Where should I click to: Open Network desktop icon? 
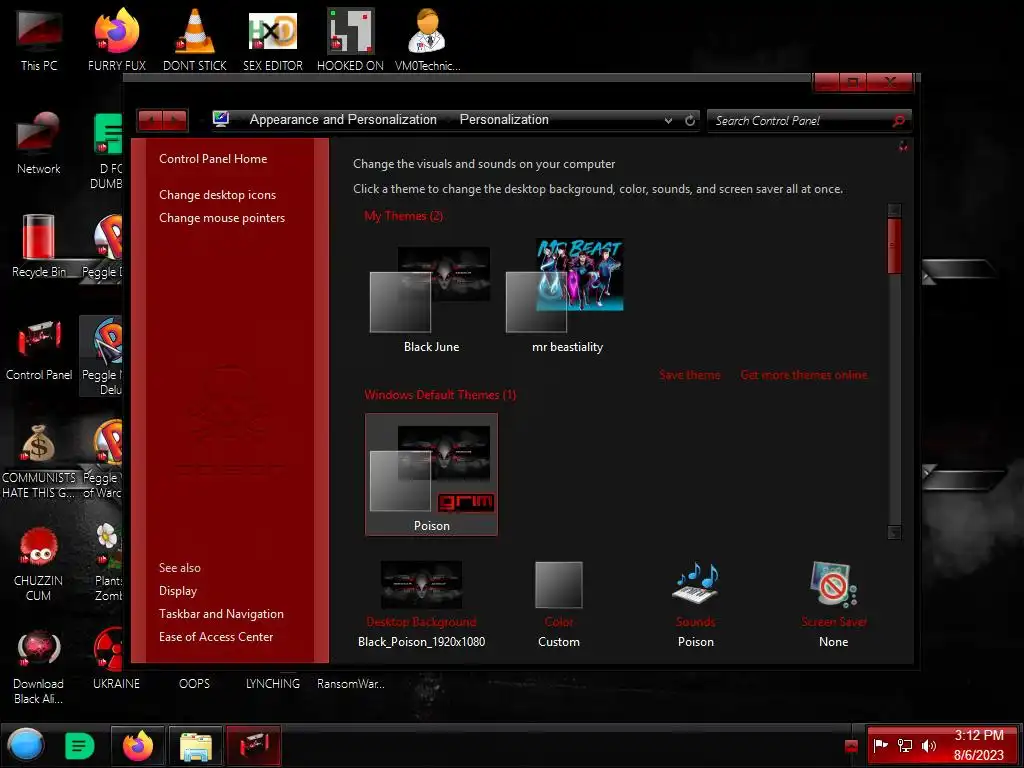(39, 142)
